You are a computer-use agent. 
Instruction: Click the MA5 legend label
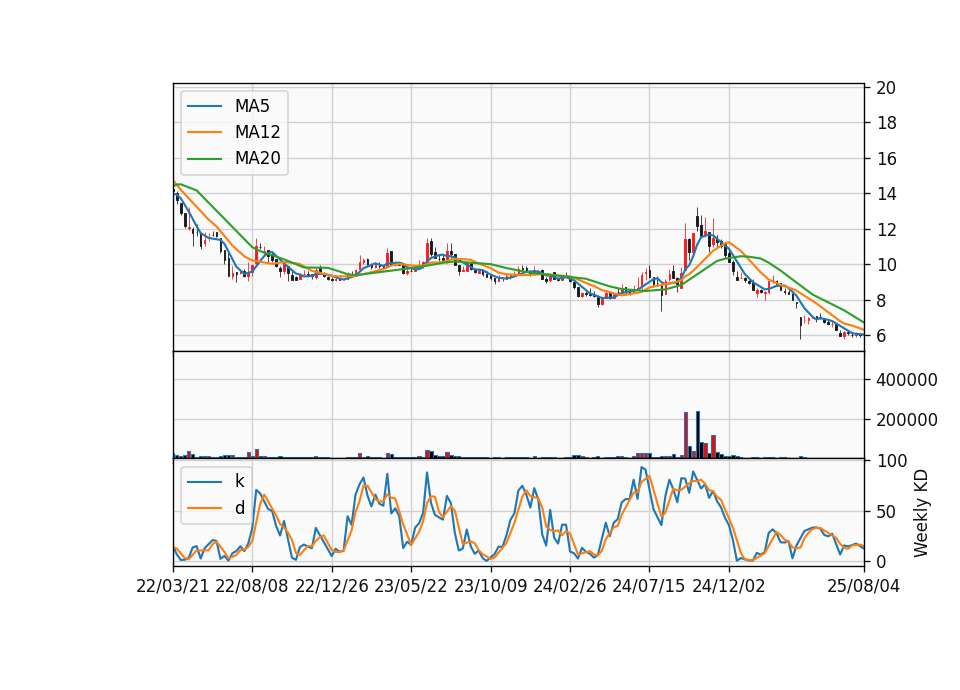(252, 106)
